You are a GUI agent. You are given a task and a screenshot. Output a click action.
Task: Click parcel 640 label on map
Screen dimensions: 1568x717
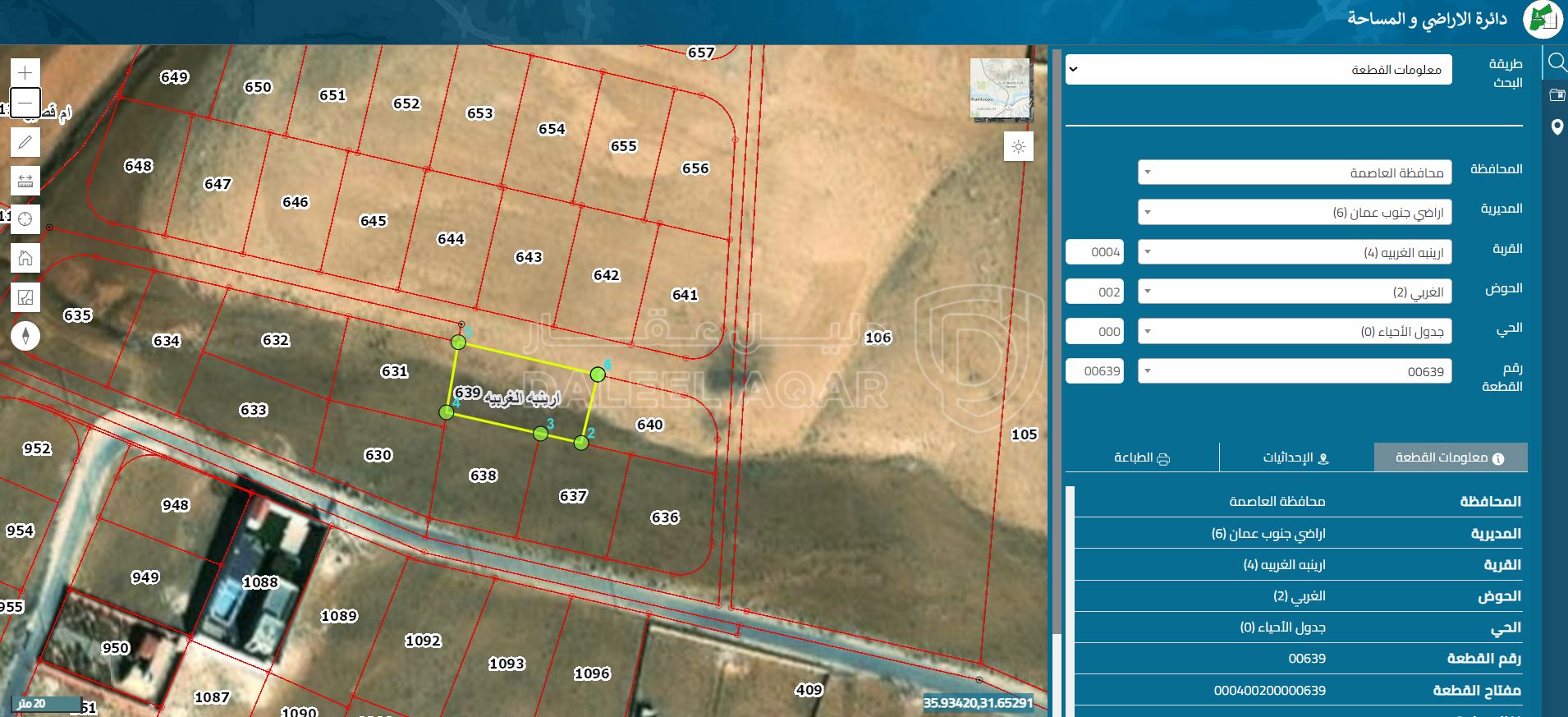[649, 425]
